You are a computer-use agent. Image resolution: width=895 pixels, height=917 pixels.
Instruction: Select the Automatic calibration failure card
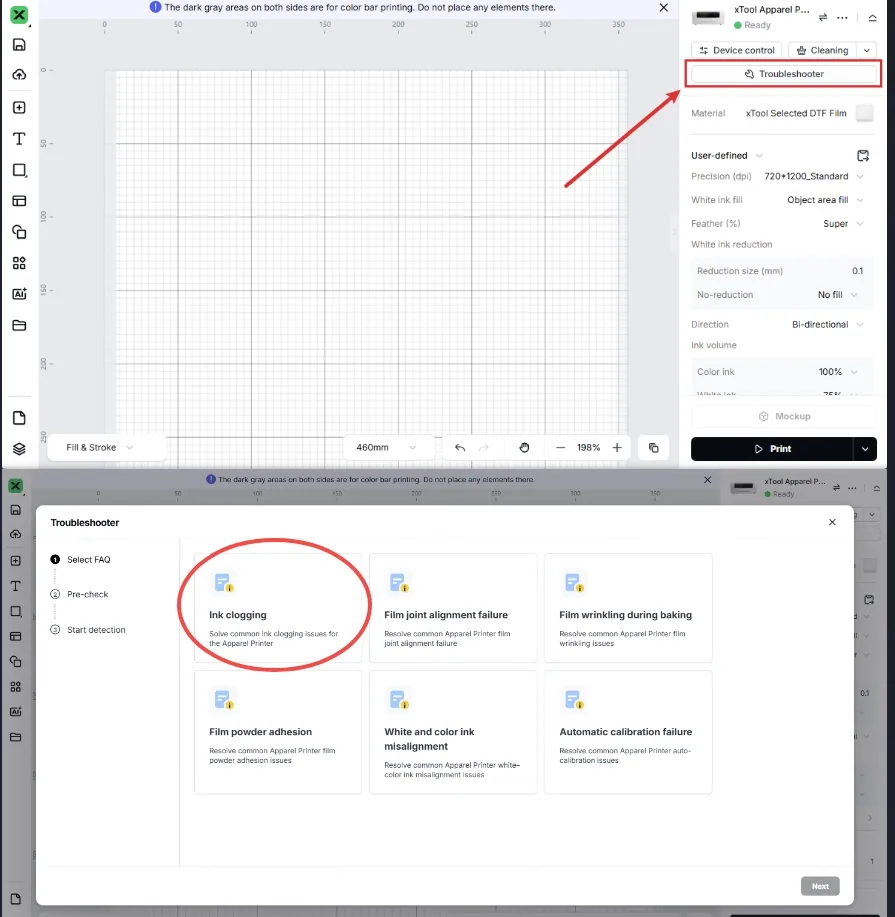[x=628, y=732]
